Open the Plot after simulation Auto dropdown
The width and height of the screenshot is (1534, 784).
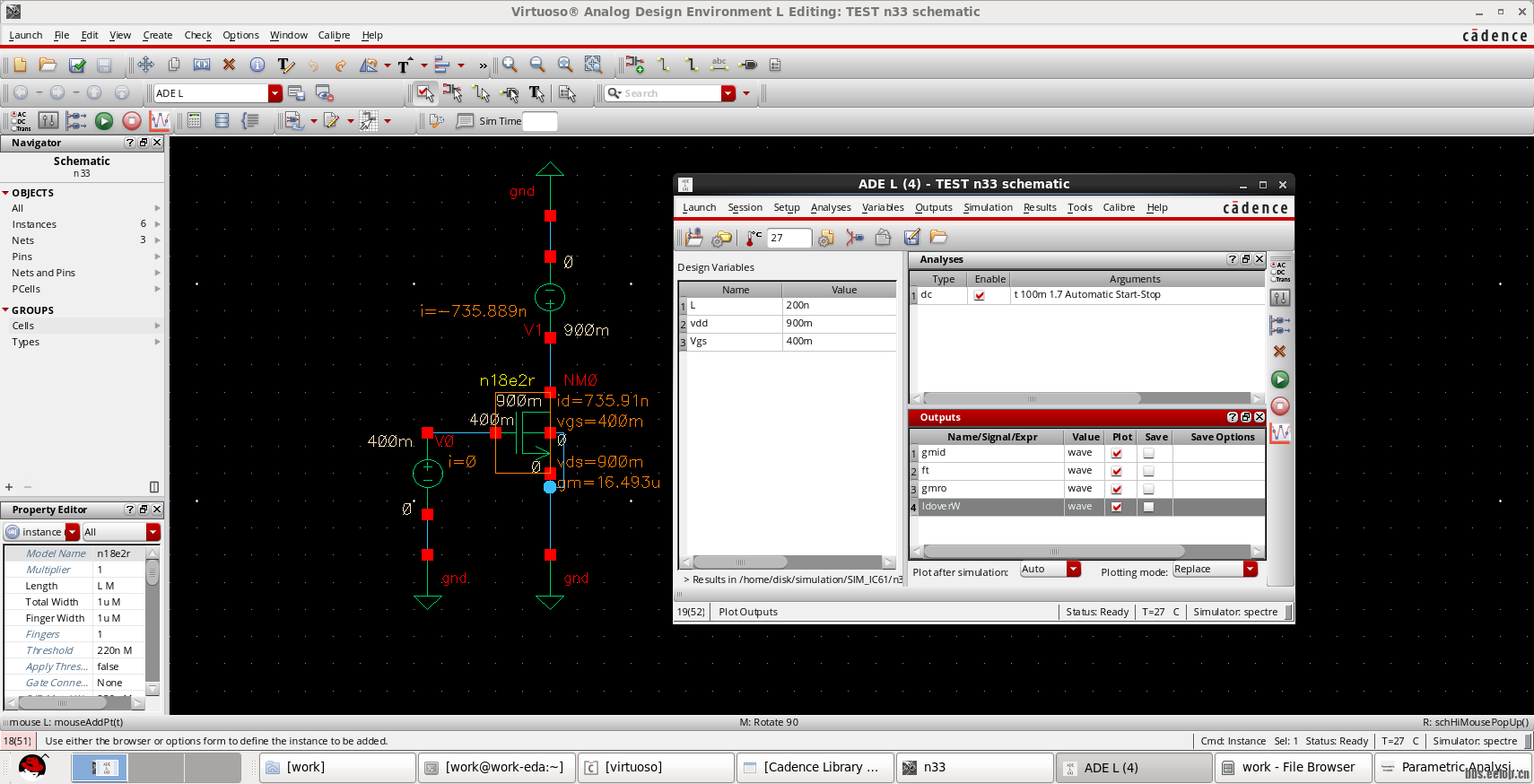1073,569
